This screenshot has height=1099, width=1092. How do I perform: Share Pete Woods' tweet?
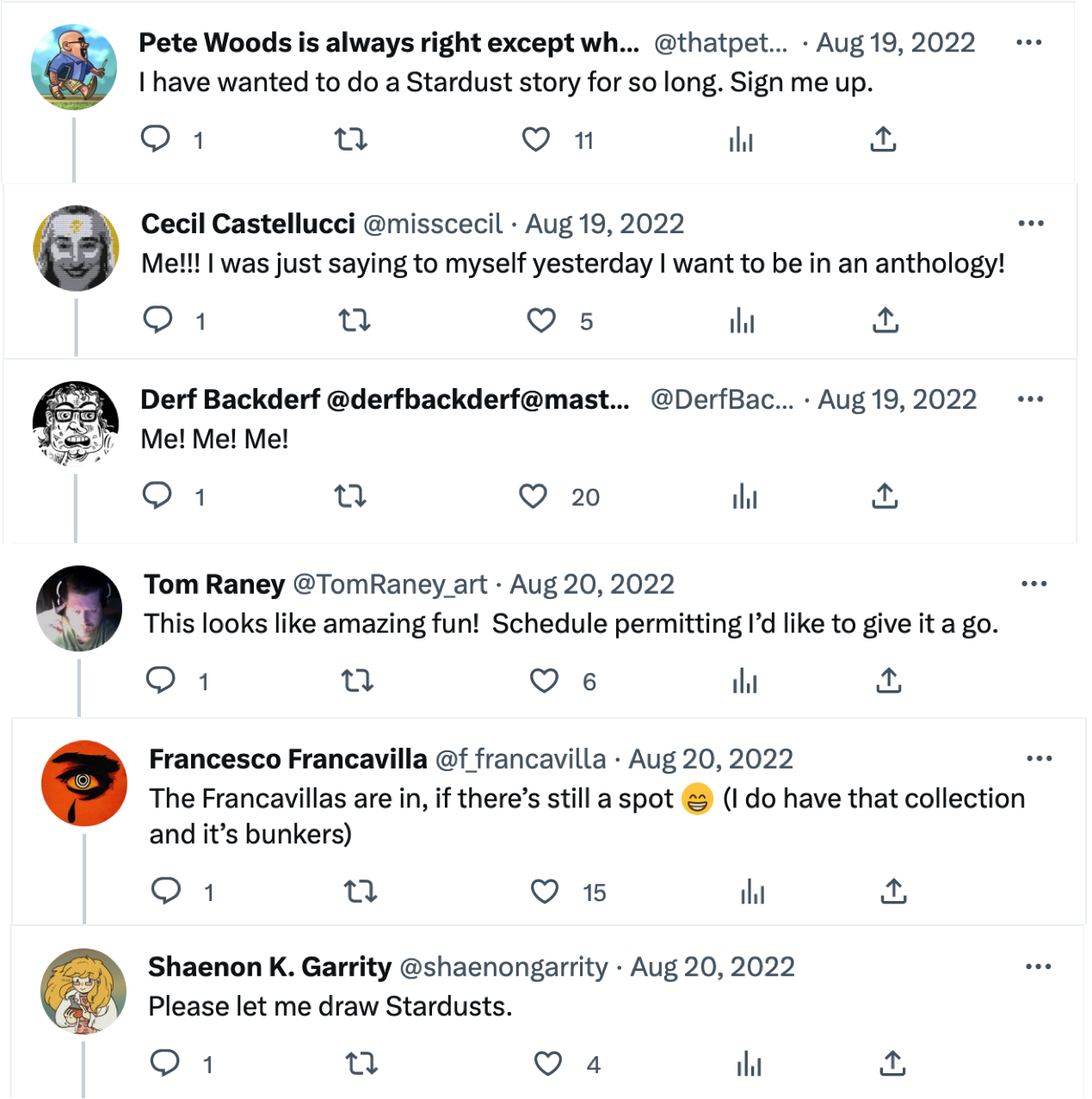click(883, 139)
